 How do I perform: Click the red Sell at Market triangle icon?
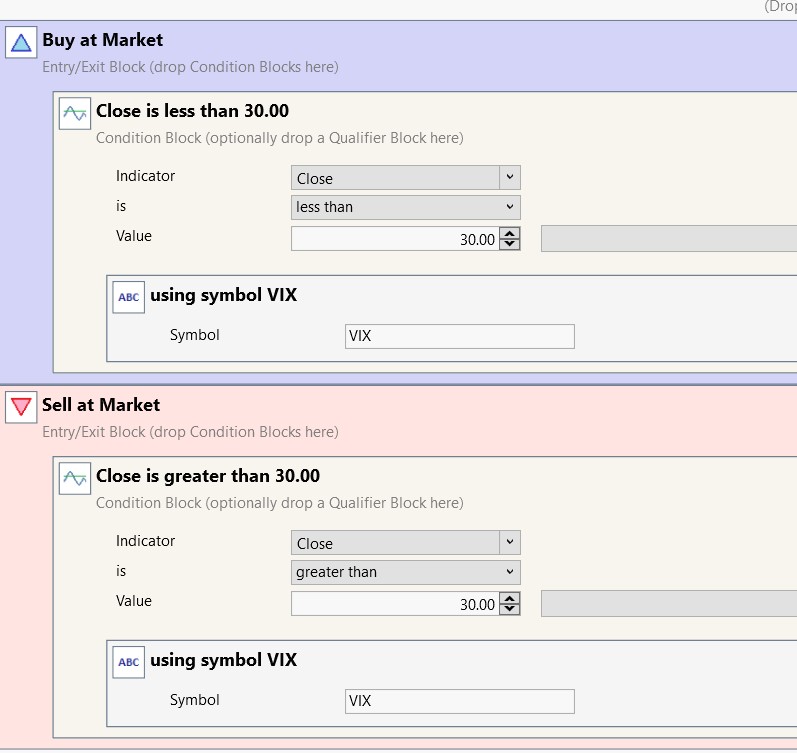21,408
